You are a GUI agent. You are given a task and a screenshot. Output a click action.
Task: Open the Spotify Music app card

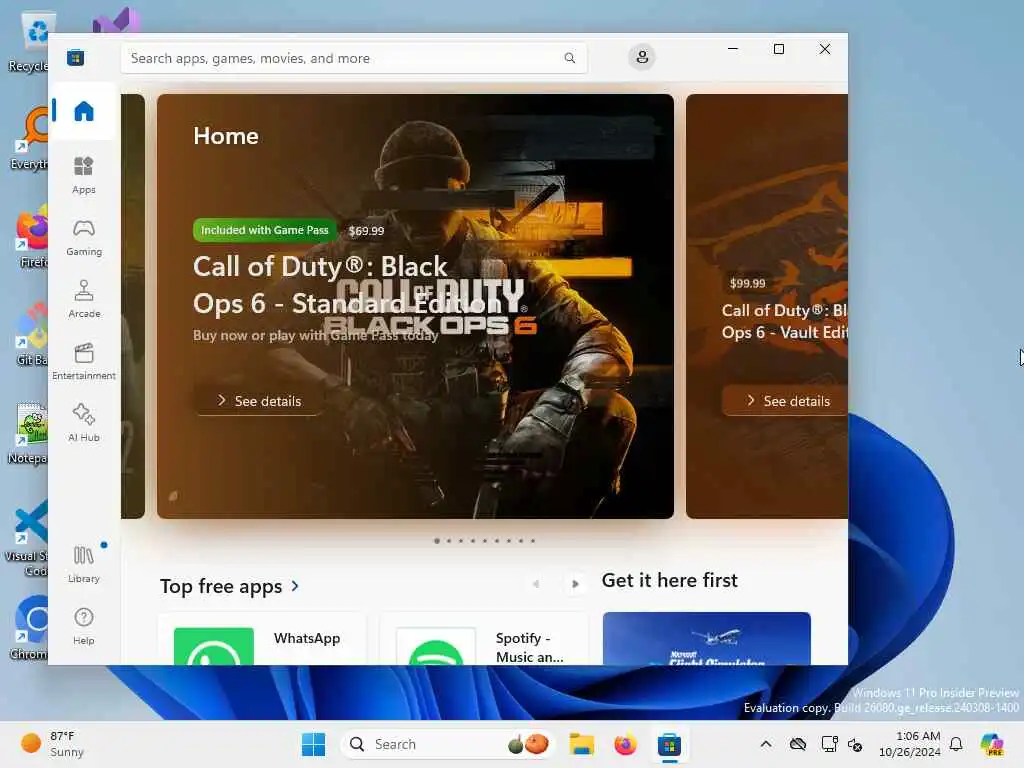click(484, 639)
